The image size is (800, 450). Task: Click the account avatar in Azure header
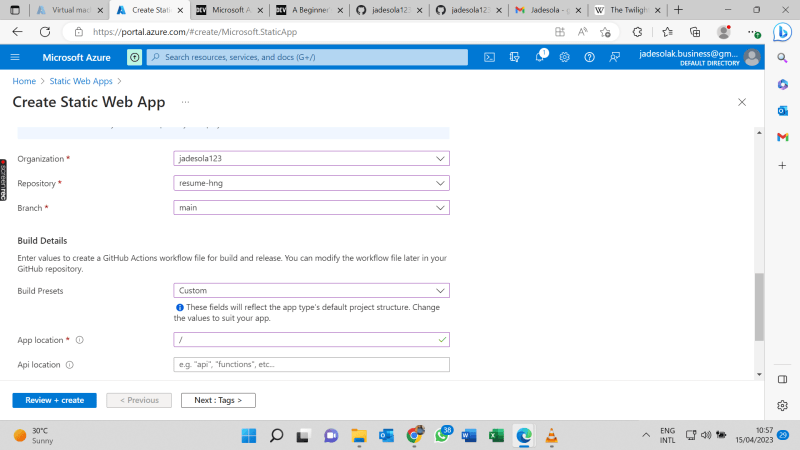(752, 57)
